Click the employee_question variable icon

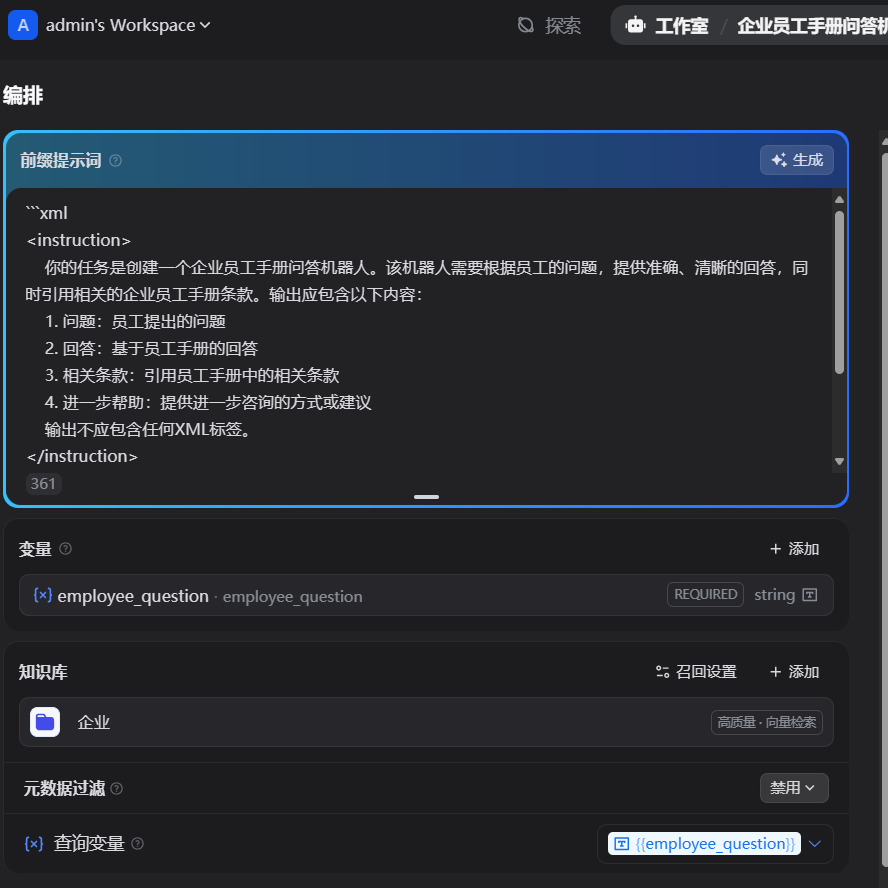(42, 595)
